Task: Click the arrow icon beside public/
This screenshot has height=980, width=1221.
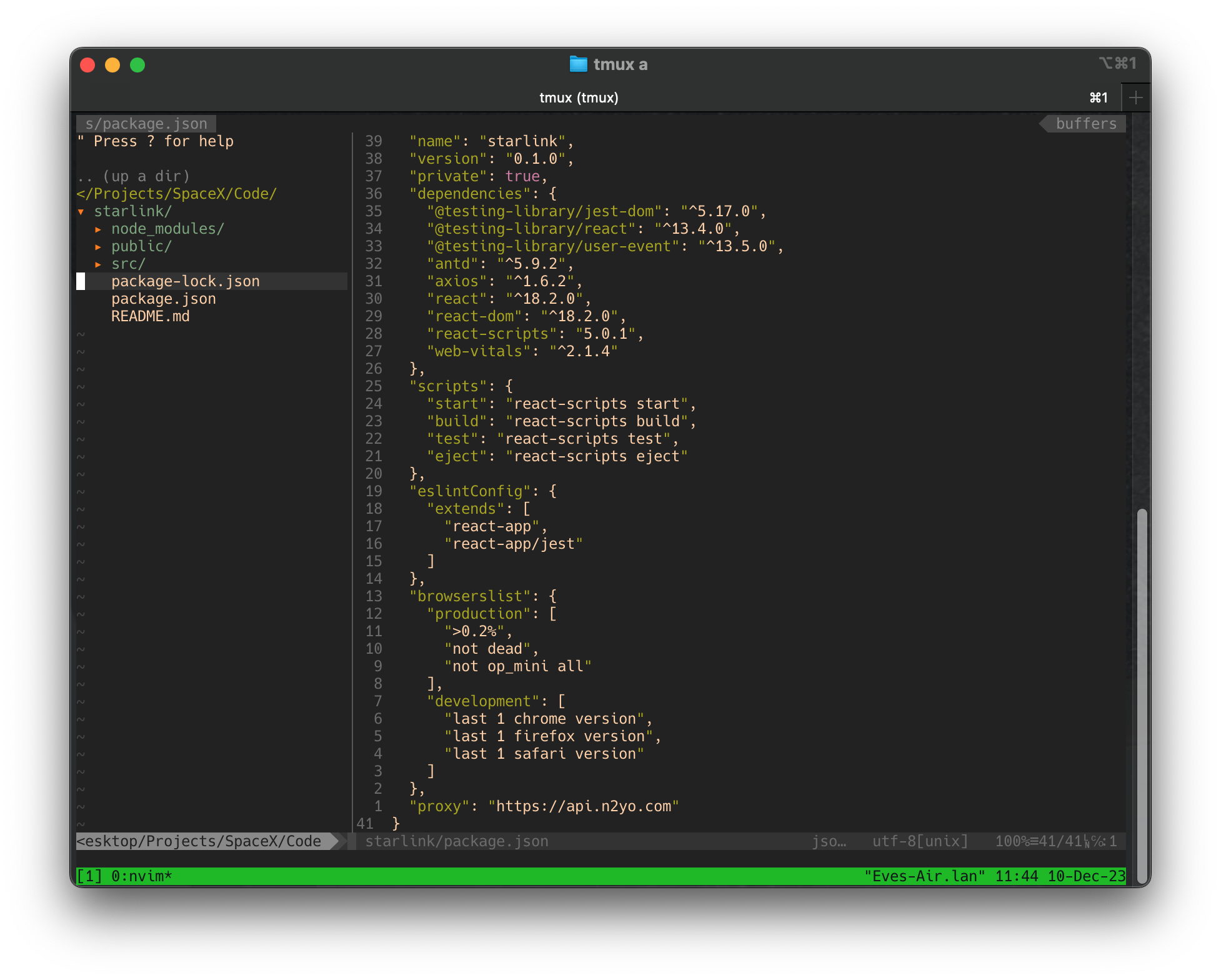Action: [x=99, y=246]
